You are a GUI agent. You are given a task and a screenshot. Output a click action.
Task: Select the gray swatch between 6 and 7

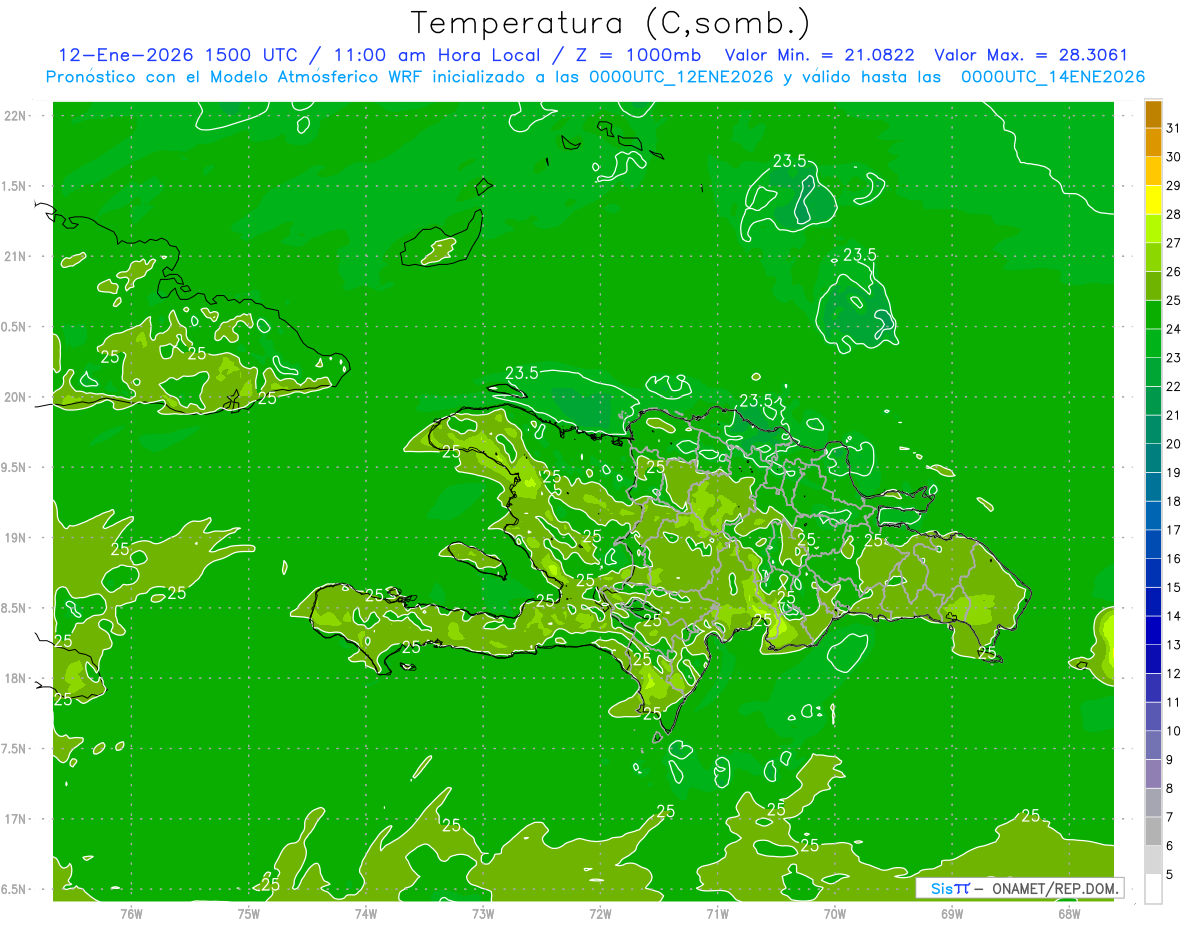1153,831
